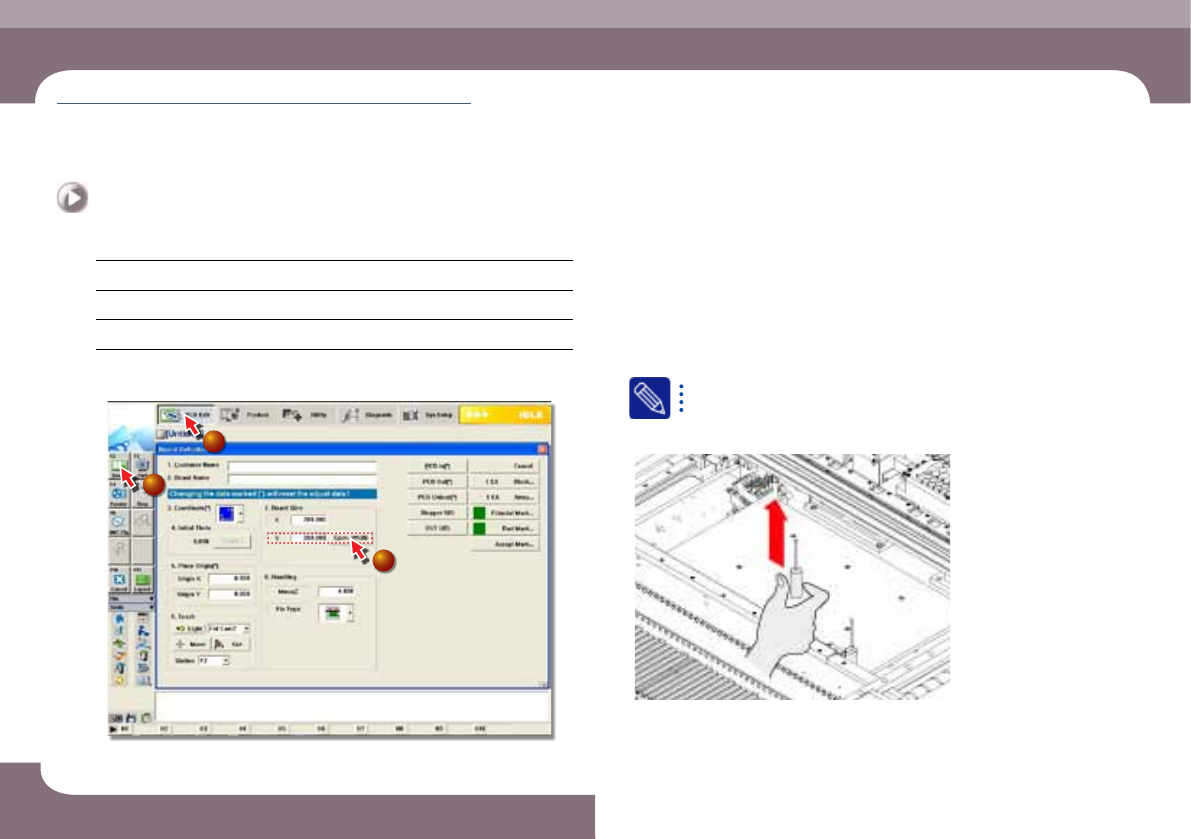The image size is (1191, 839).
Task: Click the Move button in Teach
Action: pos(191,644)
